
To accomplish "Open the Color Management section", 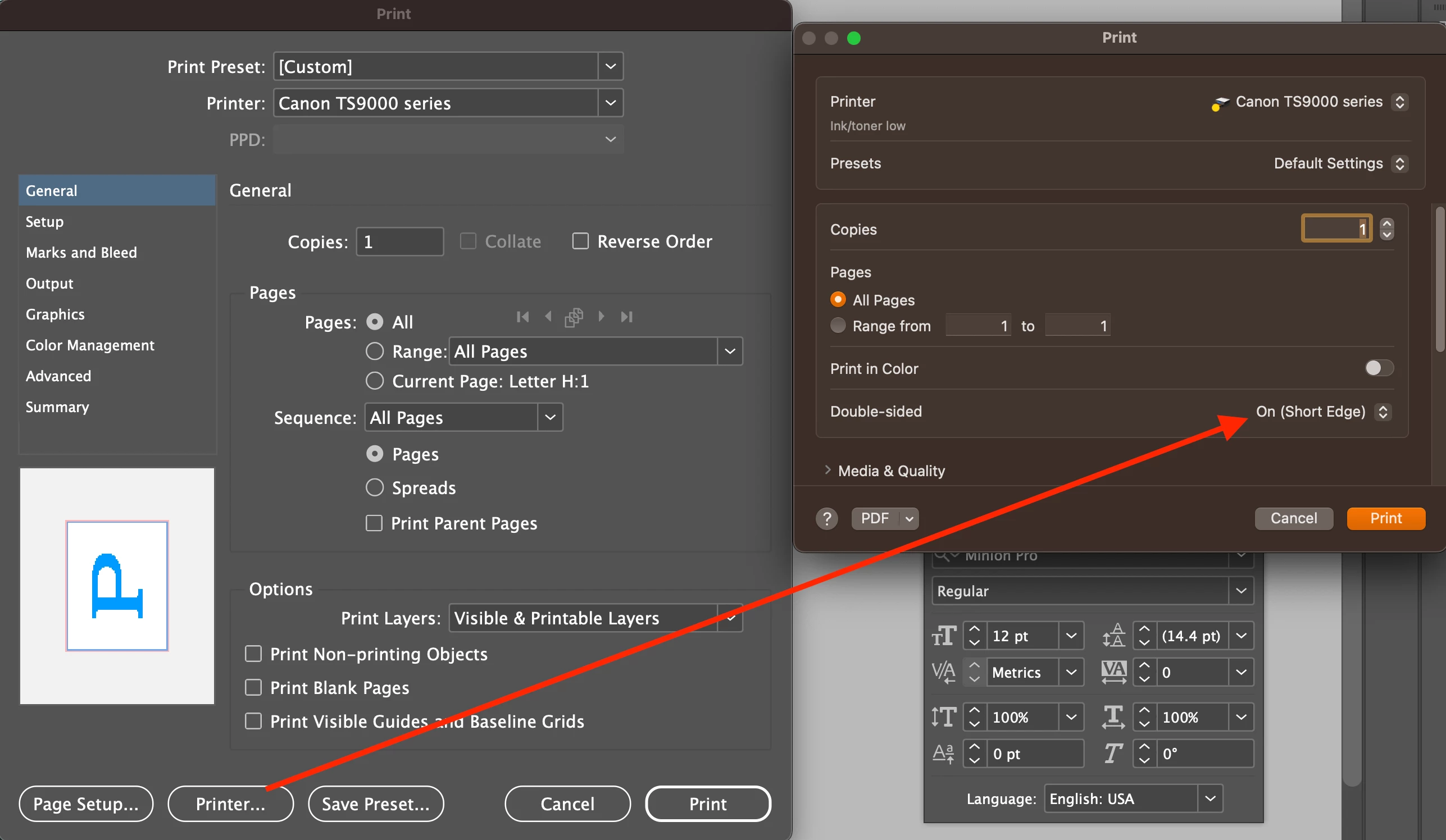I will [x=90, y=345].
